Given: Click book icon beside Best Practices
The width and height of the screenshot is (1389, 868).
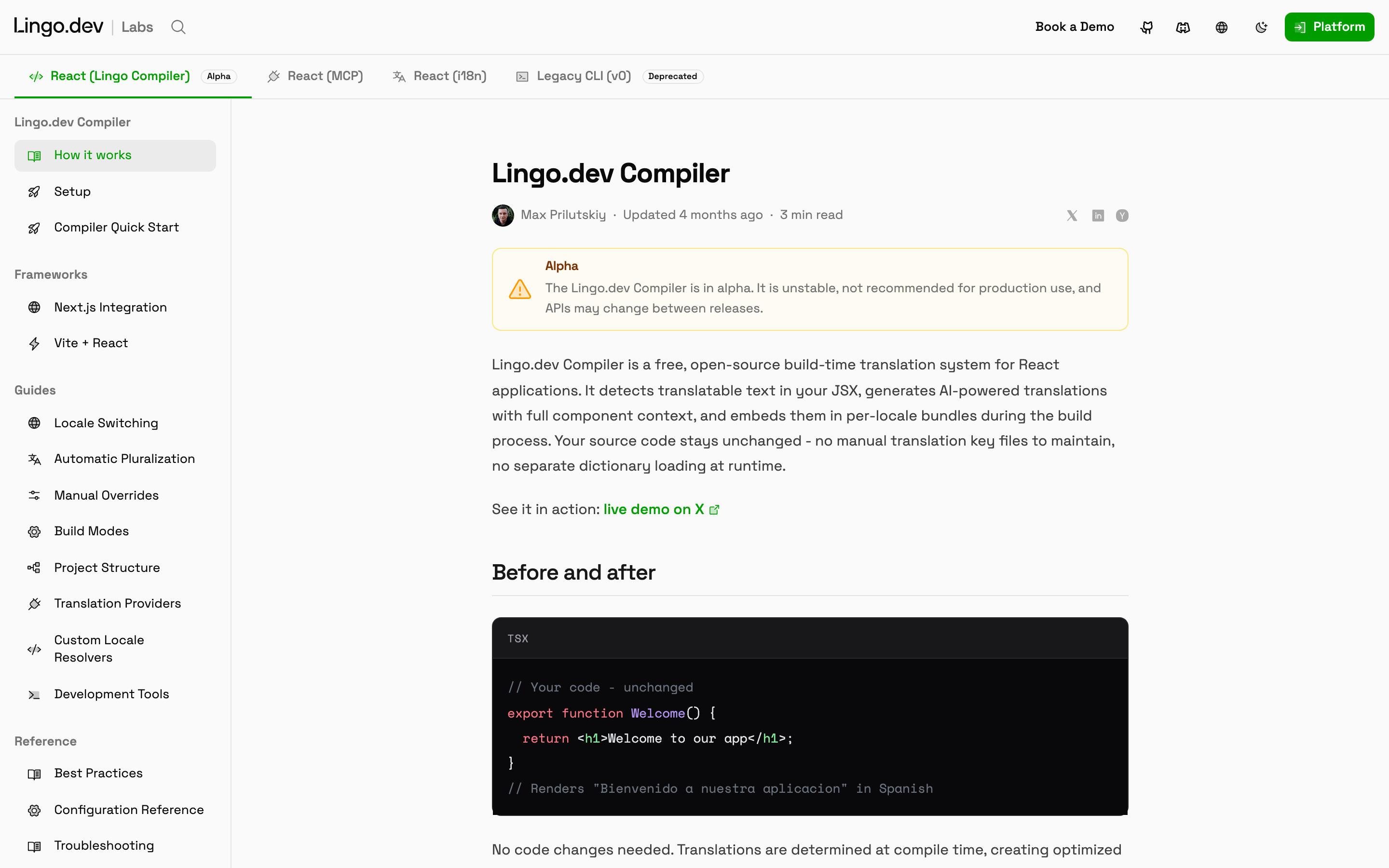Looking at the screenshot, I should 34,774.
